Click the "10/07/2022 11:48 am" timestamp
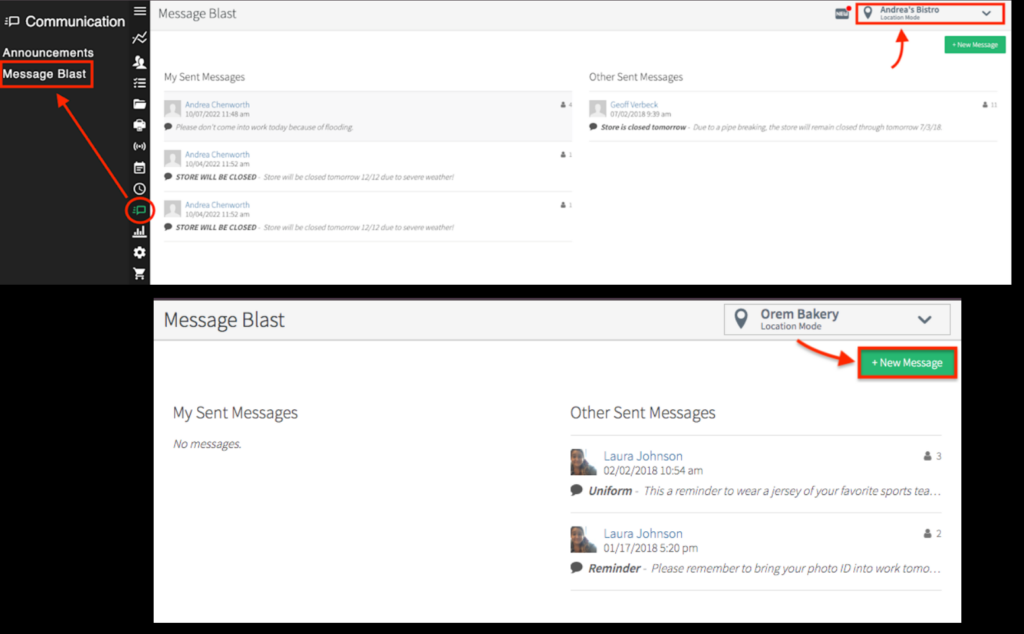The height and width of the screenshot is (634, 1024). (217, 114)
